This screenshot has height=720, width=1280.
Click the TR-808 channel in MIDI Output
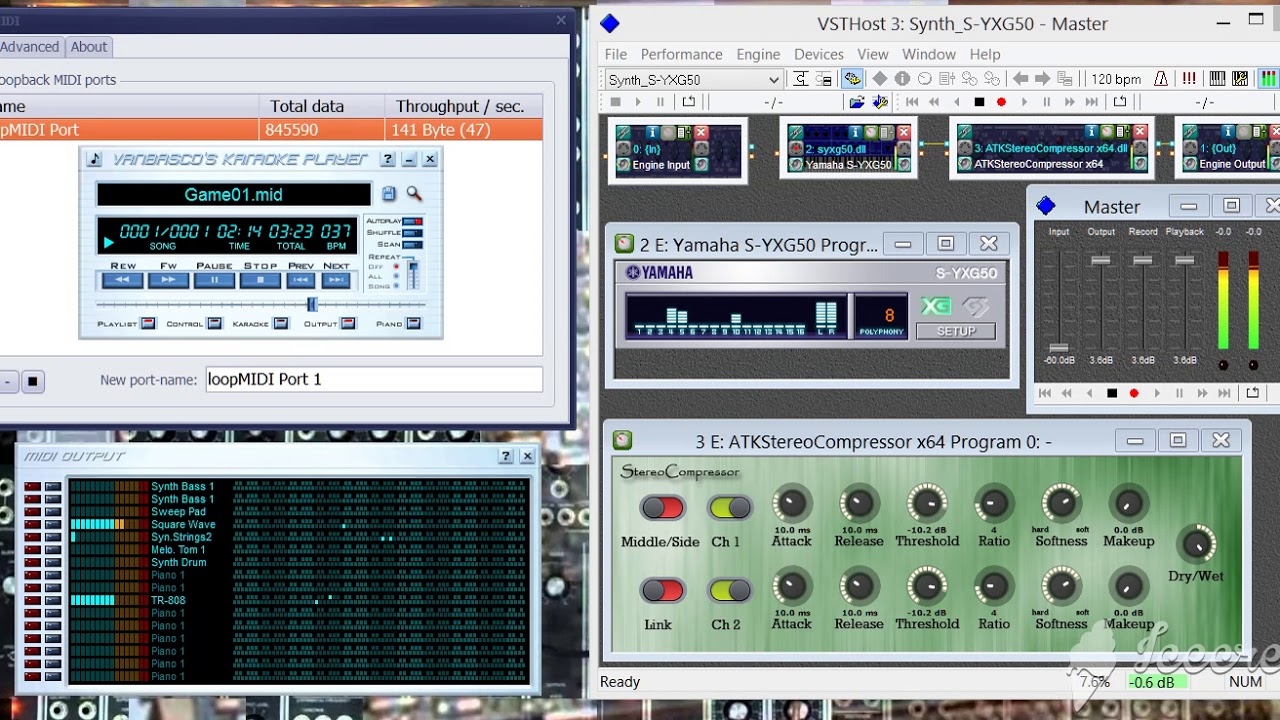coord(168,600)
